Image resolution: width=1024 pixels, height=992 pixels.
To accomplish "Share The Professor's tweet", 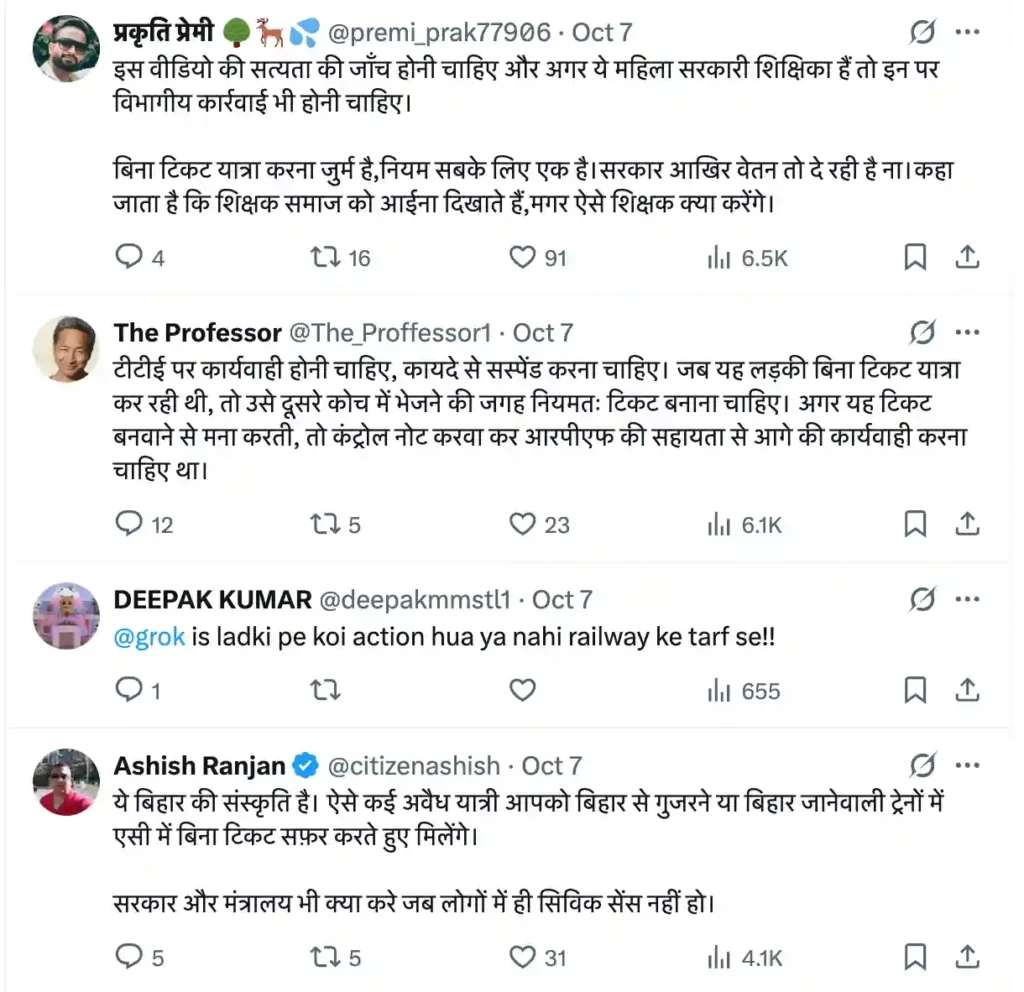I will click(967, 523).
